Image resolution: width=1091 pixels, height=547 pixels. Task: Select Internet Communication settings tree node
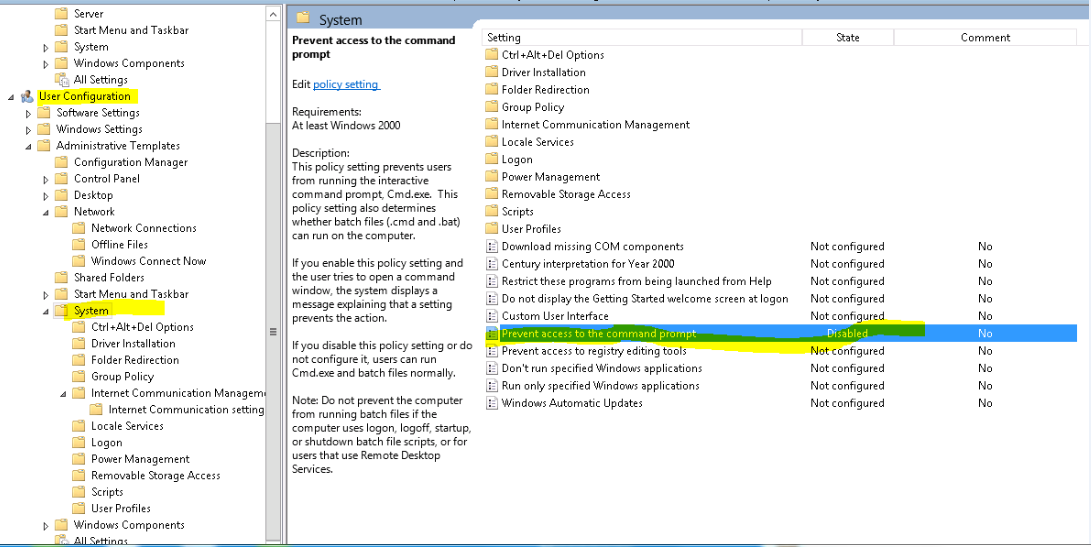[186, 409]
